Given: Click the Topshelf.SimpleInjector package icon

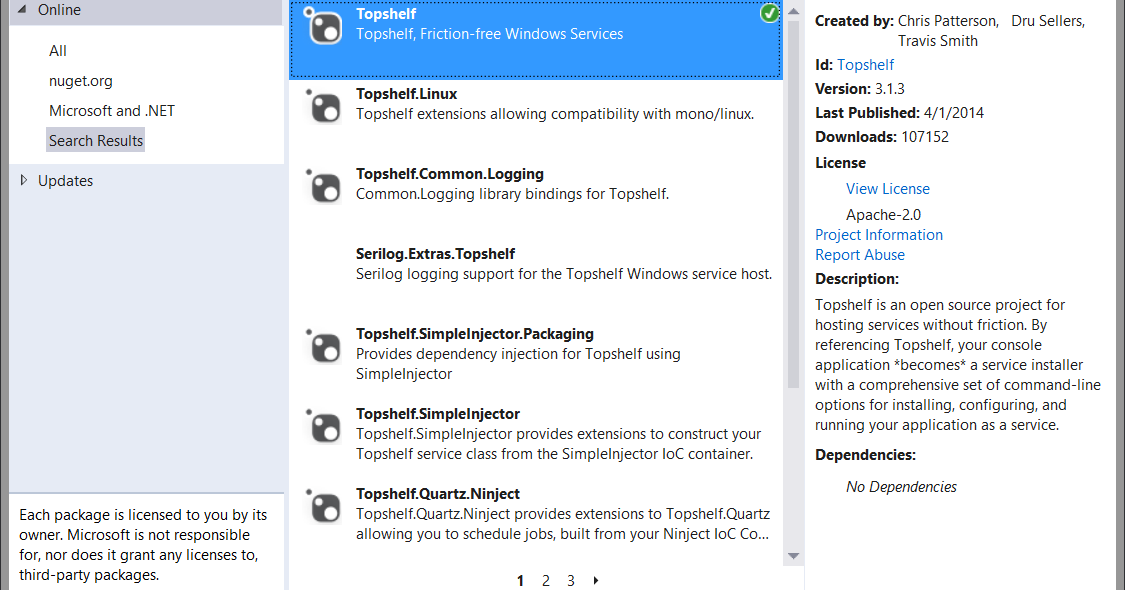Looking at the screenshot, I should (x=324, y=426).
